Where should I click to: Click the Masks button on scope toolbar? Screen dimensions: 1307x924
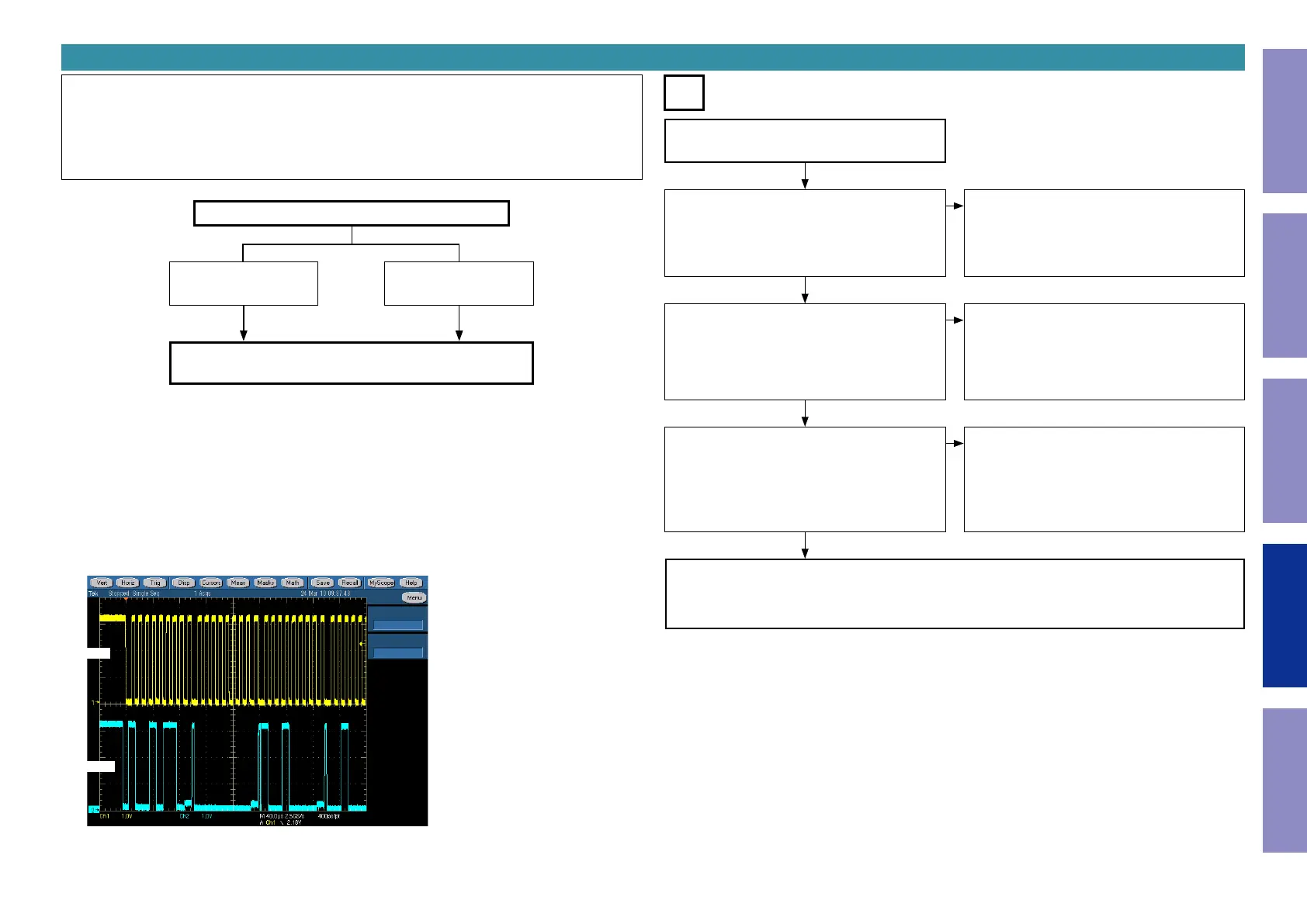tap(265, 583)
